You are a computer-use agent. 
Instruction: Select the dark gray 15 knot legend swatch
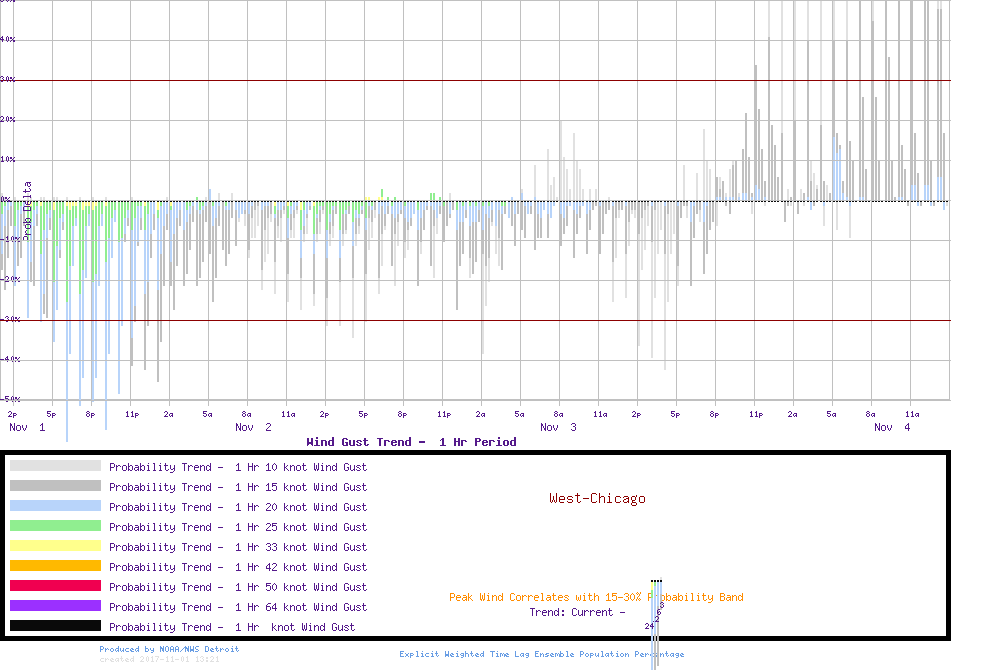tap(55, 486)
